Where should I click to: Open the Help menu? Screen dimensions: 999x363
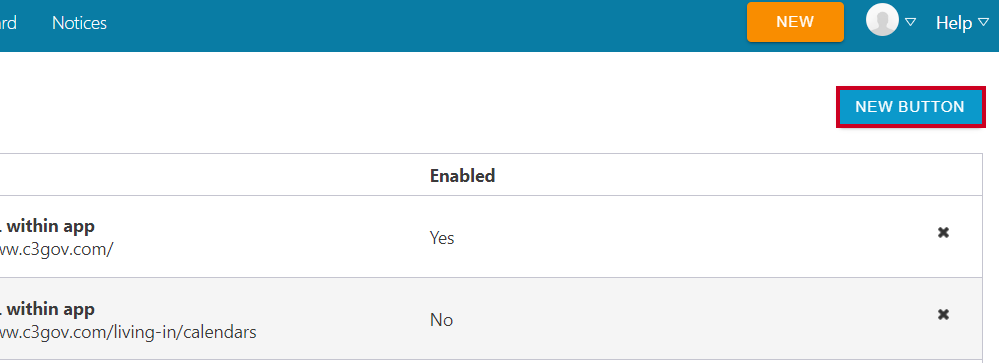(x=953, y=23)
